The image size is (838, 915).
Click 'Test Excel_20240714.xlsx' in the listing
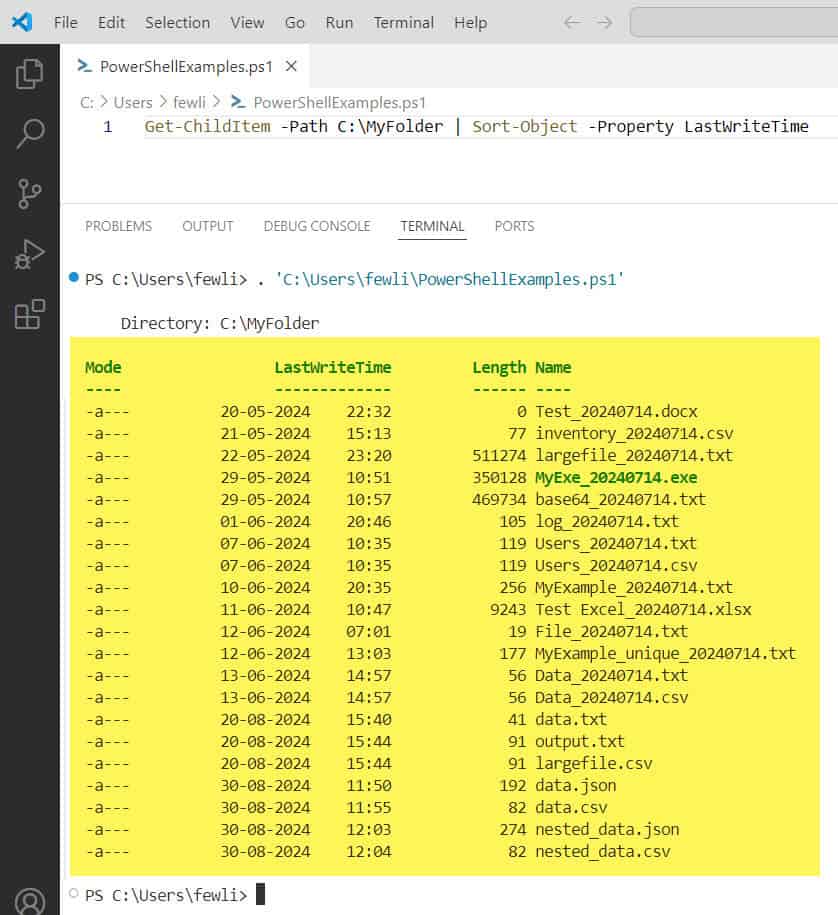pyautogui.click(x=643, y=609)
